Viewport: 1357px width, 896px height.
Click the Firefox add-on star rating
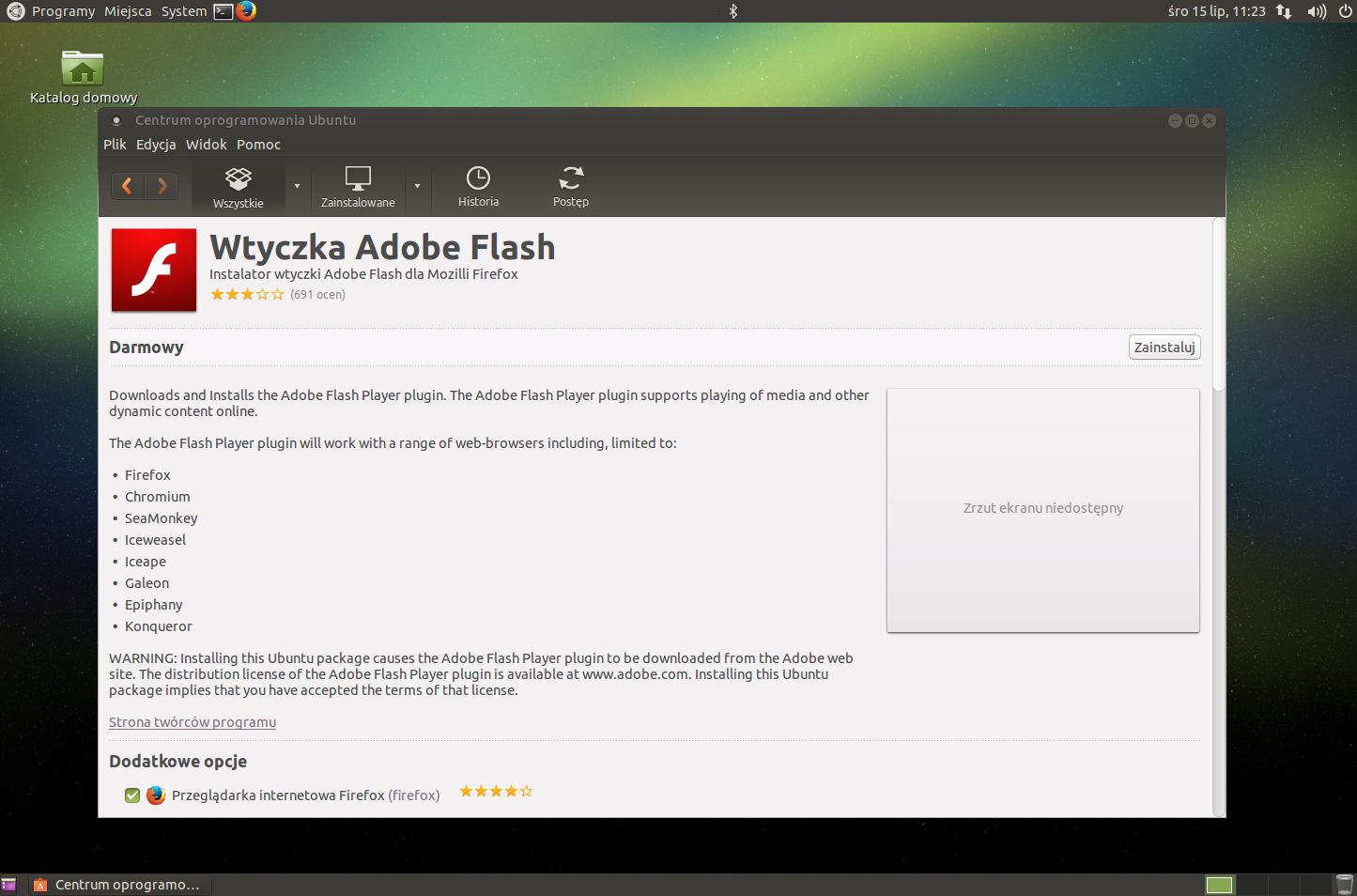496,792
